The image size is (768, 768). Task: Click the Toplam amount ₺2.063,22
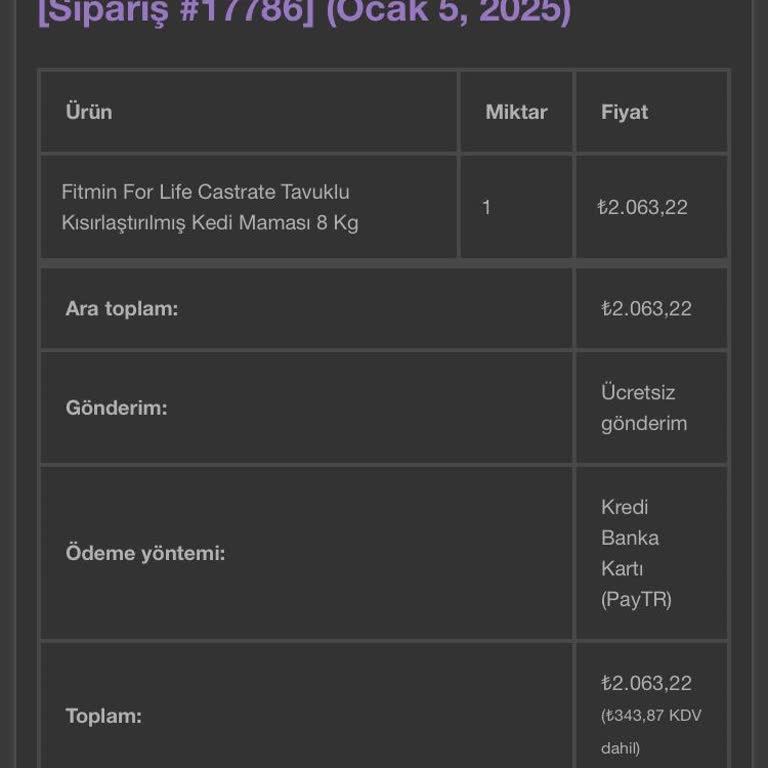click(x=646, y=683)
